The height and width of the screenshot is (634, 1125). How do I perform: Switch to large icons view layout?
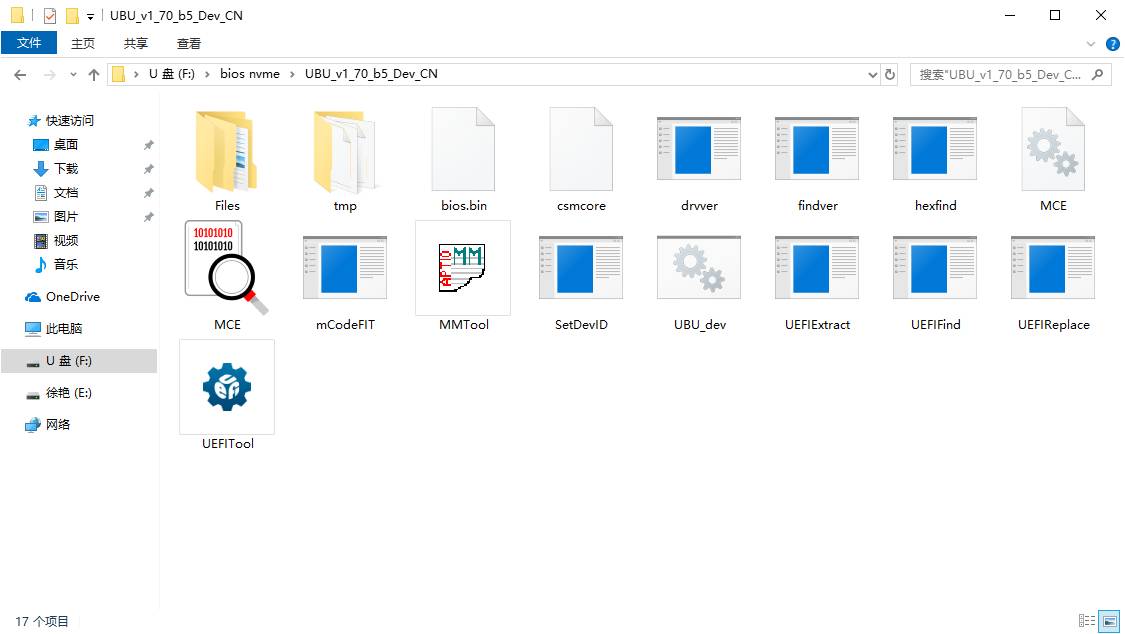pos(1109,621)
